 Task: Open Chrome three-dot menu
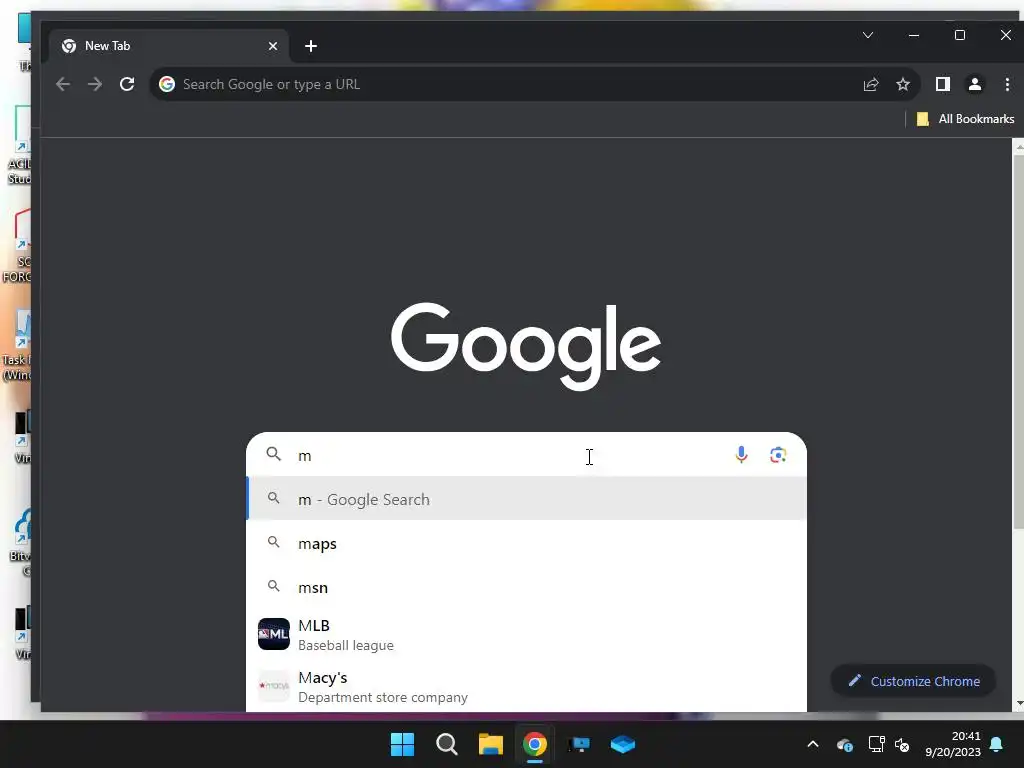(1006, 84)
